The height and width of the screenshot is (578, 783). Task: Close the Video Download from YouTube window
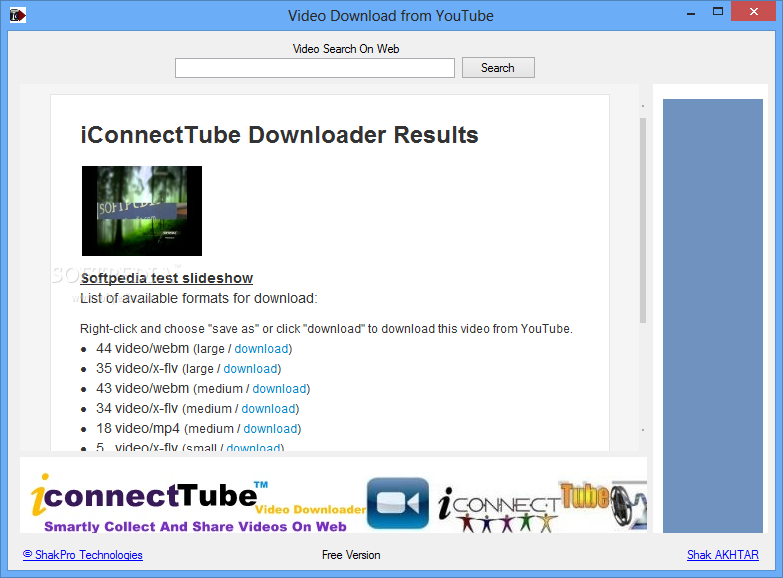tap(753, 11)
